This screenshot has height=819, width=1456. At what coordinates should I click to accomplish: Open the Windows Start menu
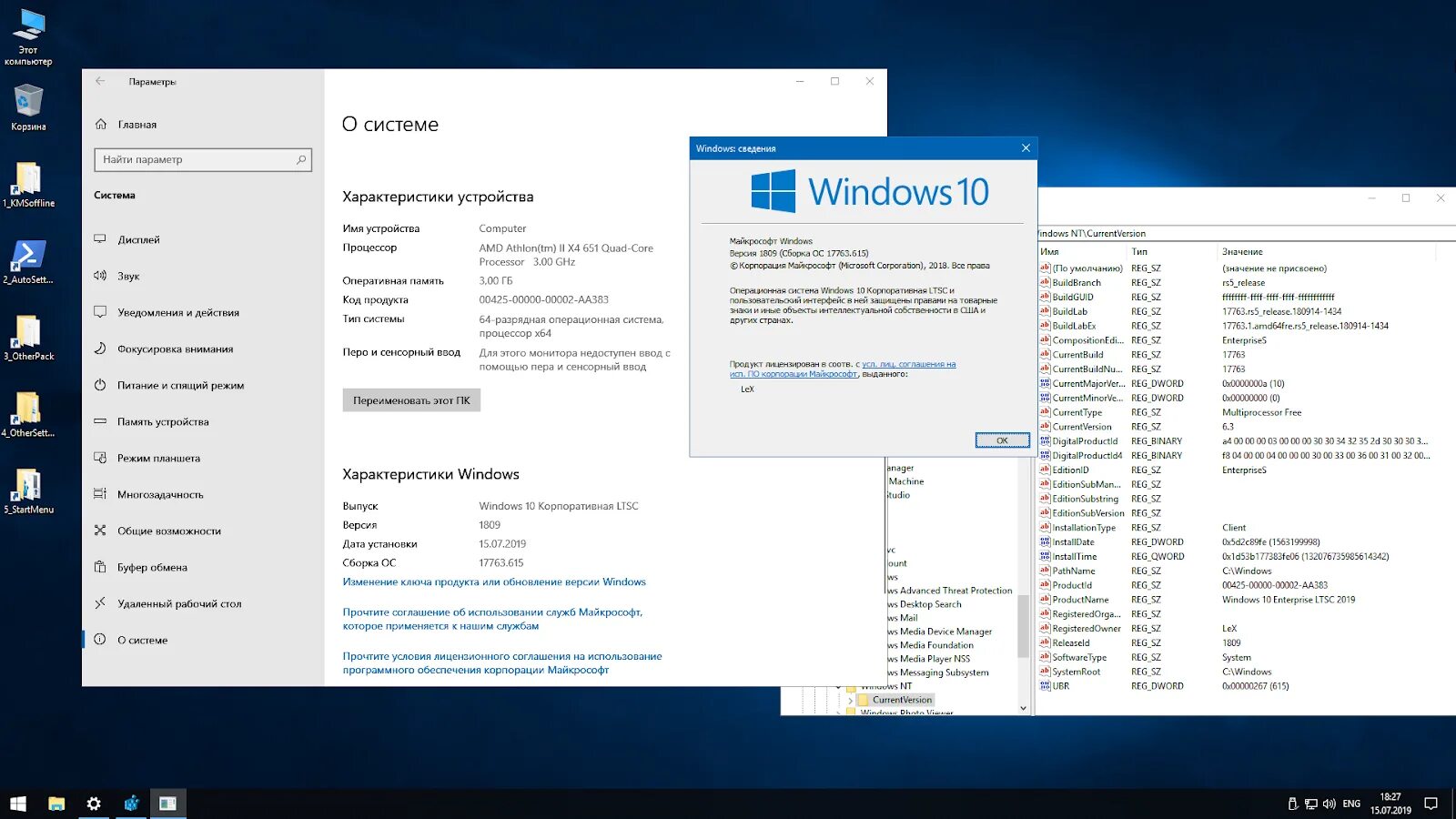coord(18,804)
